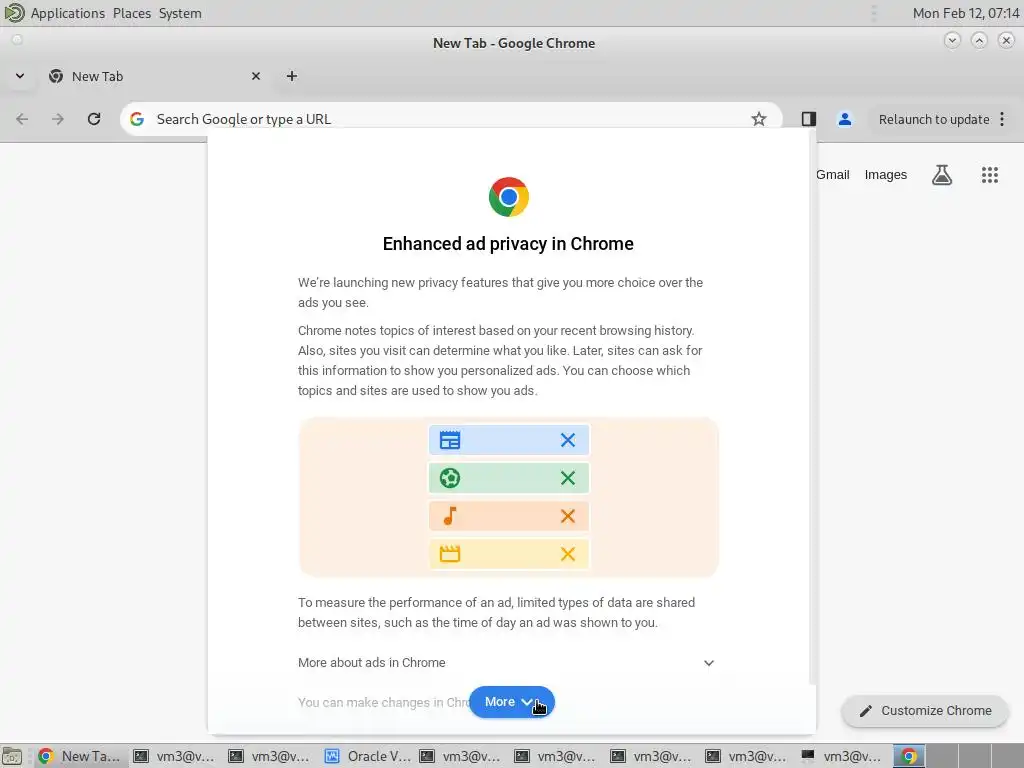Bookmark this tab with the star icon
The image size is (1024, 768).
[758, 119]
